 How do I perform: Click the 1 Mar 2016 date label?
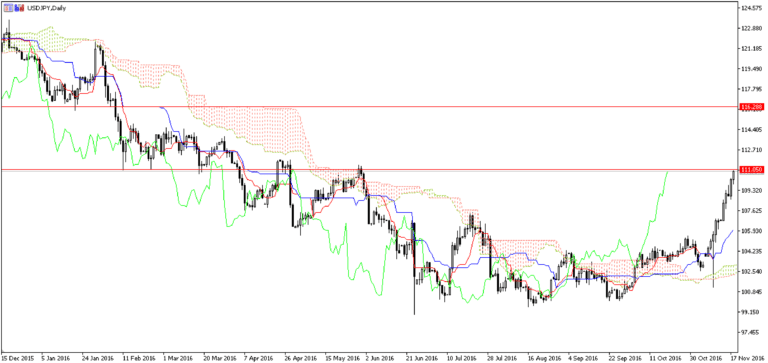coord(177,358)
